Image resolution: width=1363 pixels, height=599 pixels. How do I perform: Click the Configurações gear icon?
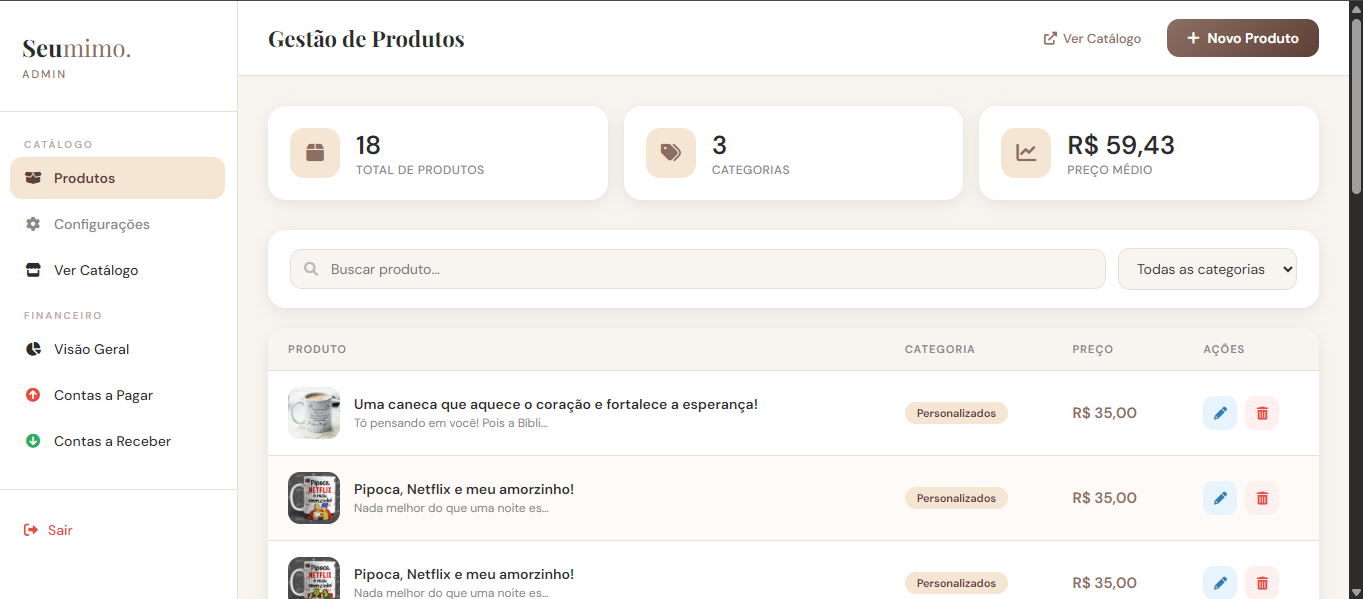(x=33, y=224)
